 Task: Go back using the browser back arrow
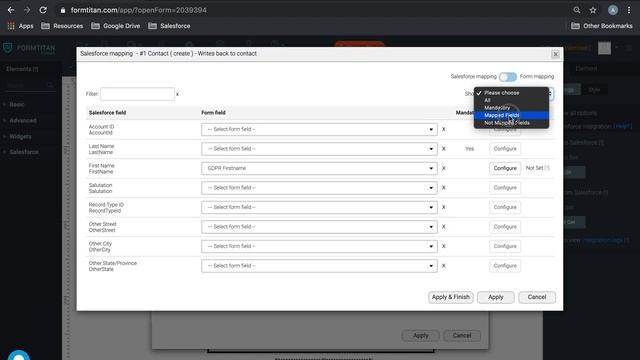point(11,10)
